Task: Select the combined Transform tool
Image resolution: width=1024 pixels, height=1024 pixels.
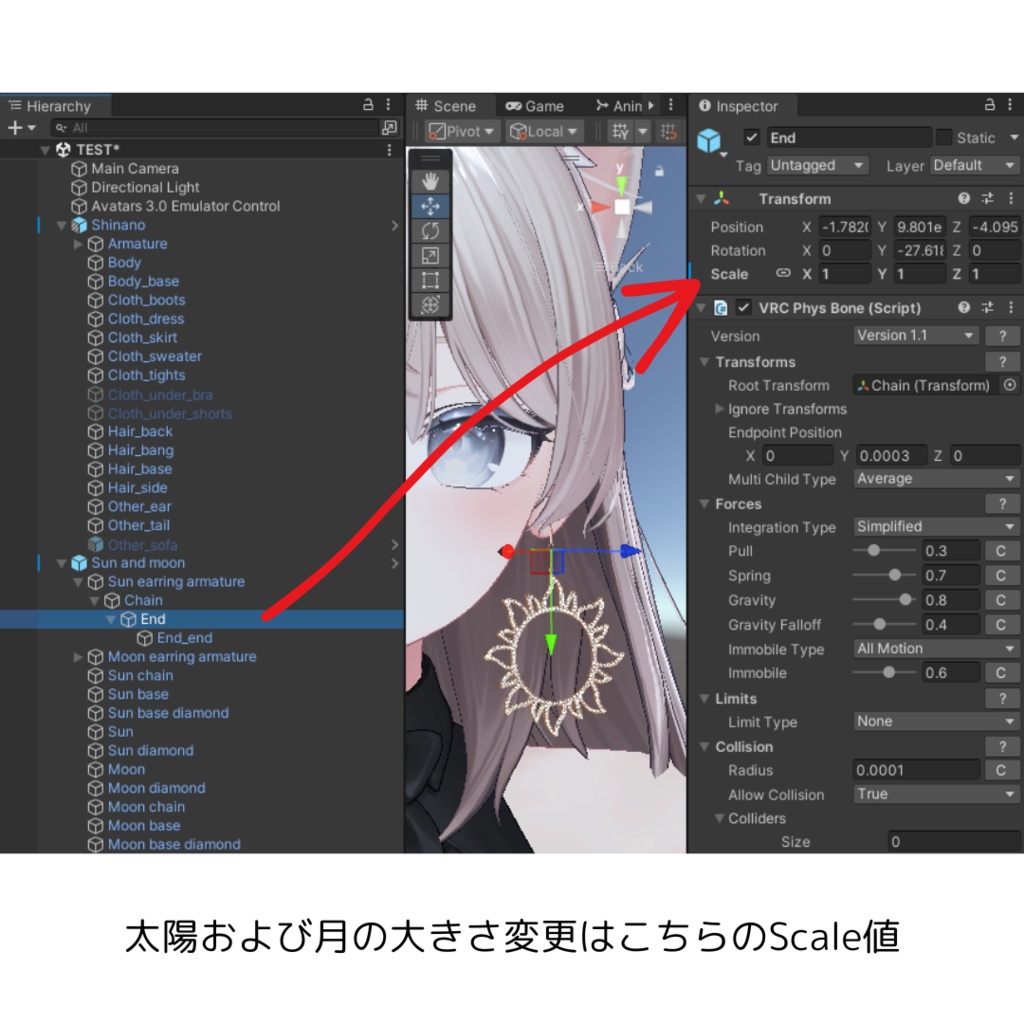Action: (x=430, y=305)
